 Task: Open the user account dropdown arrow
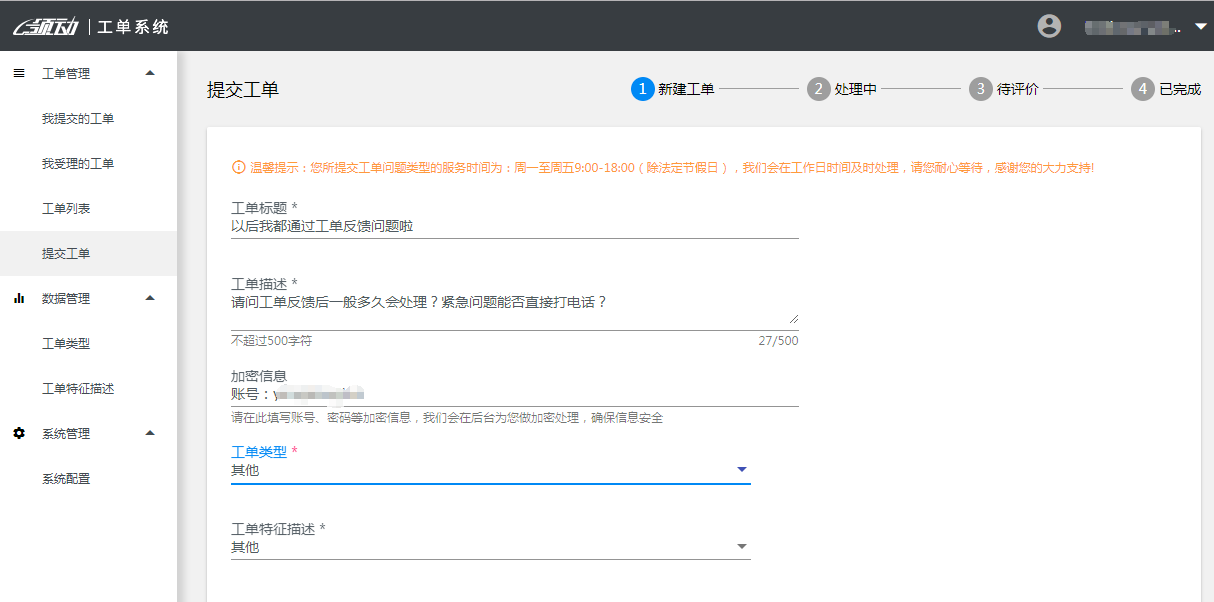click(x=1201, y=27)
